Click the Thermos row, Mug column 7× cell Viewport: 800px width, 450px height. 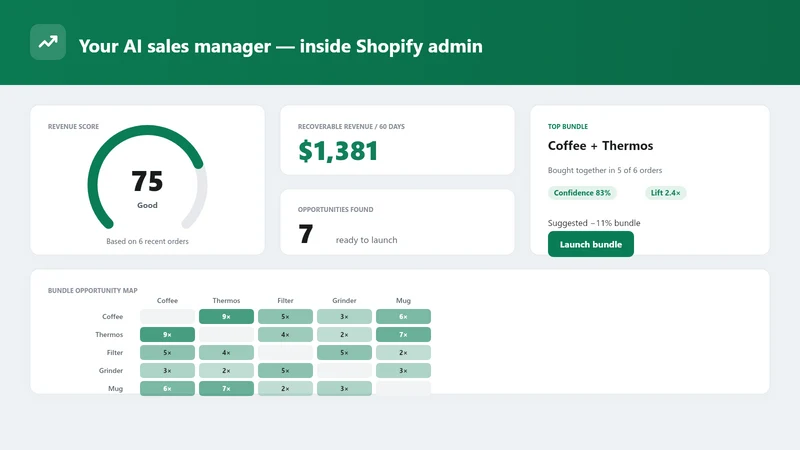click(x=403, y=335)
